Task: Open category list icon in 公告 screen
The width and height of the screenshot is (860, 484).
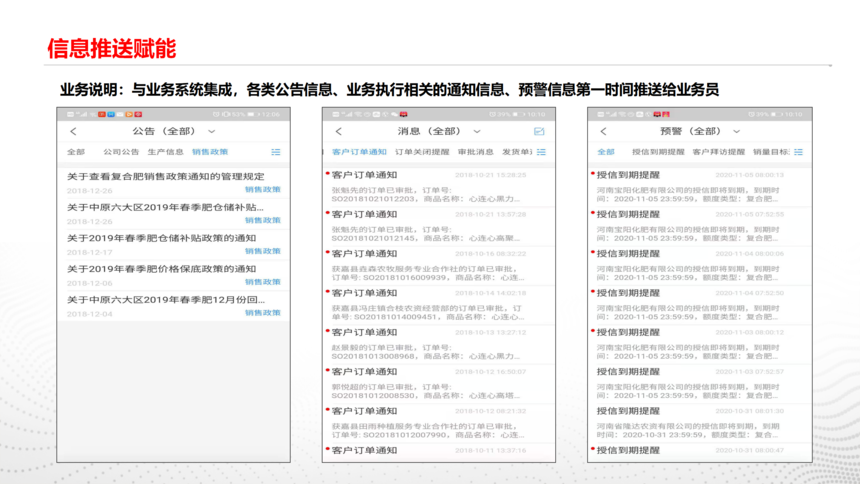Action: click(x=276, y=152)
